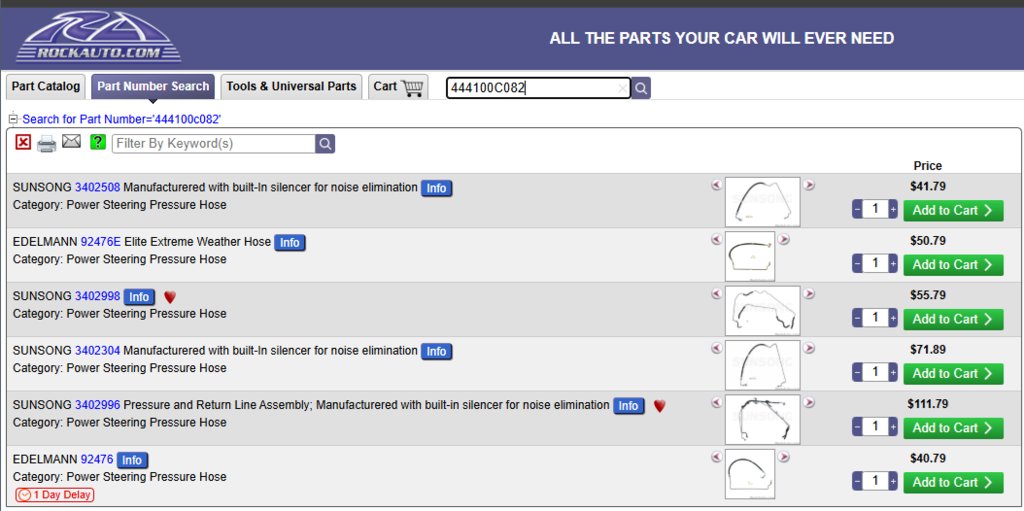Image resolution: width=1024 pixels, height=511 pixels.
Task: Show next image for SUNSONG 3402996
Action: pyautogui.click(x=809, y=403)
